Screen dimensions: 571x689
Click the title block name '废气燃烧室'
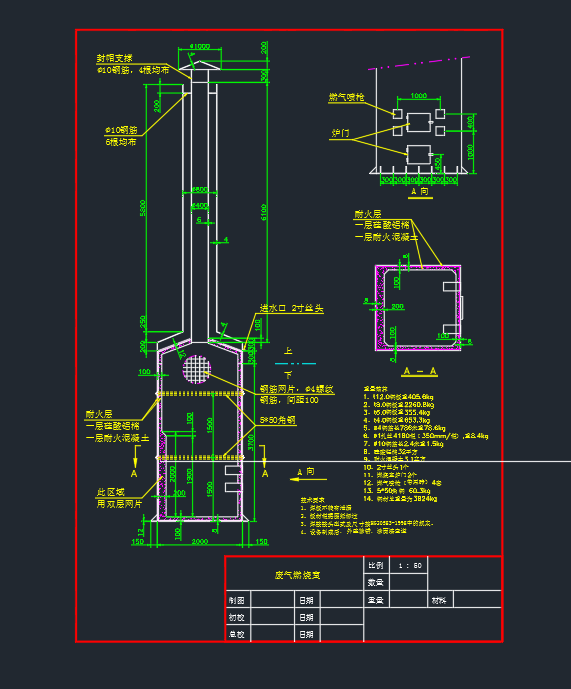[298, 575]
